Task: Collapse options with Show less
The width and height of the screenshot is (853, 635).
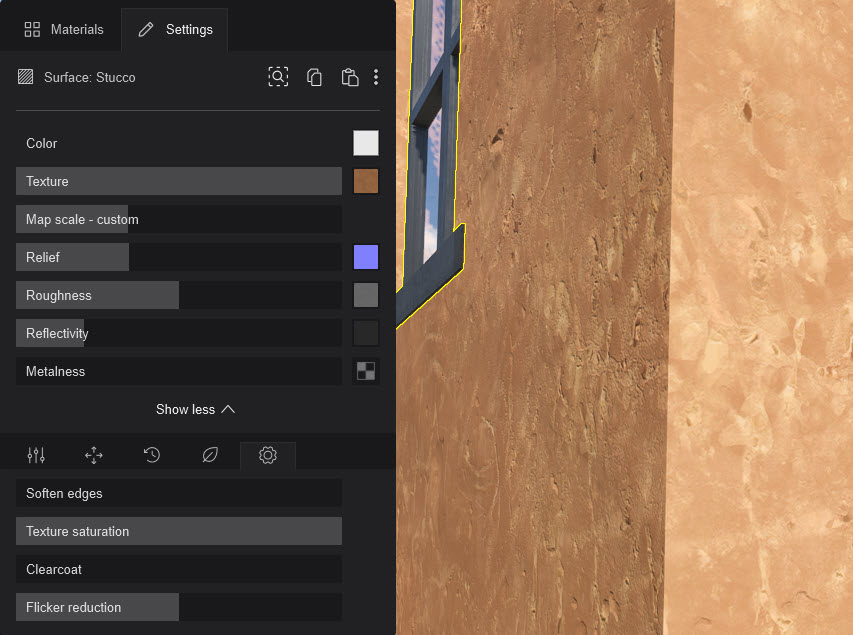Action: point(196,409)
